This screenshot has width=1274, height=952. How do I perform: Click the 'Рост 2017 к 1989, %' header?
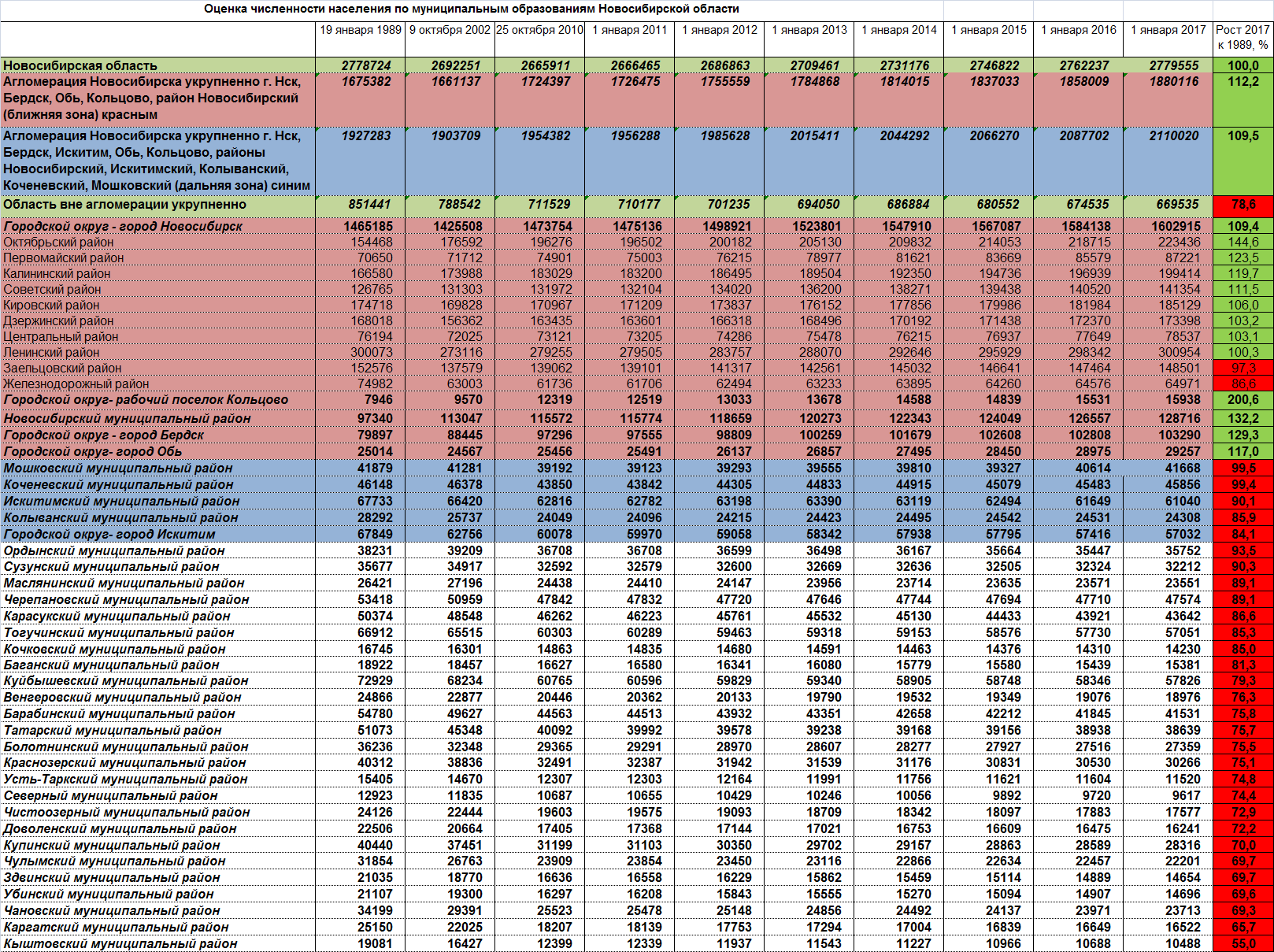click(1243, 37)
